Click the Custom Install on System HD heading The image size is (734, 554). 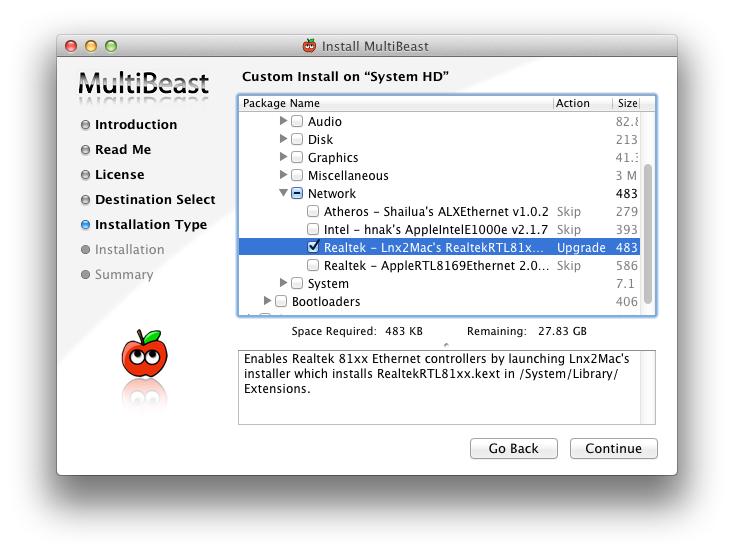click(x=345, y=76)
